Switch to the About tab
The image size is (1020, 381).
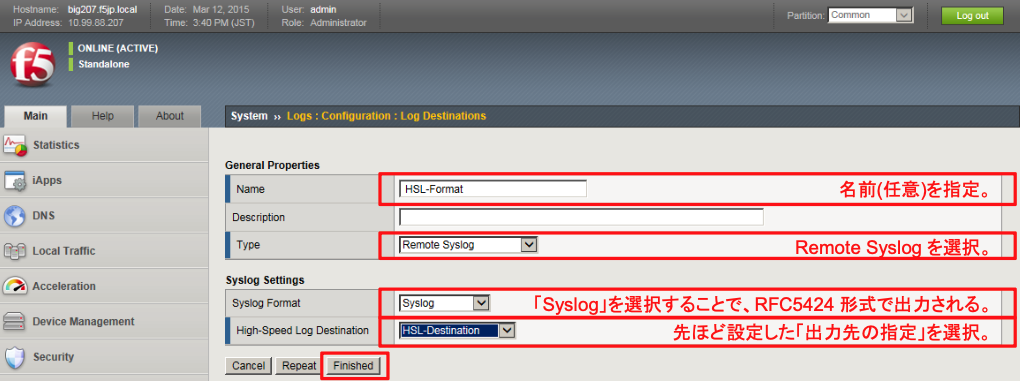tap(170, 116)
